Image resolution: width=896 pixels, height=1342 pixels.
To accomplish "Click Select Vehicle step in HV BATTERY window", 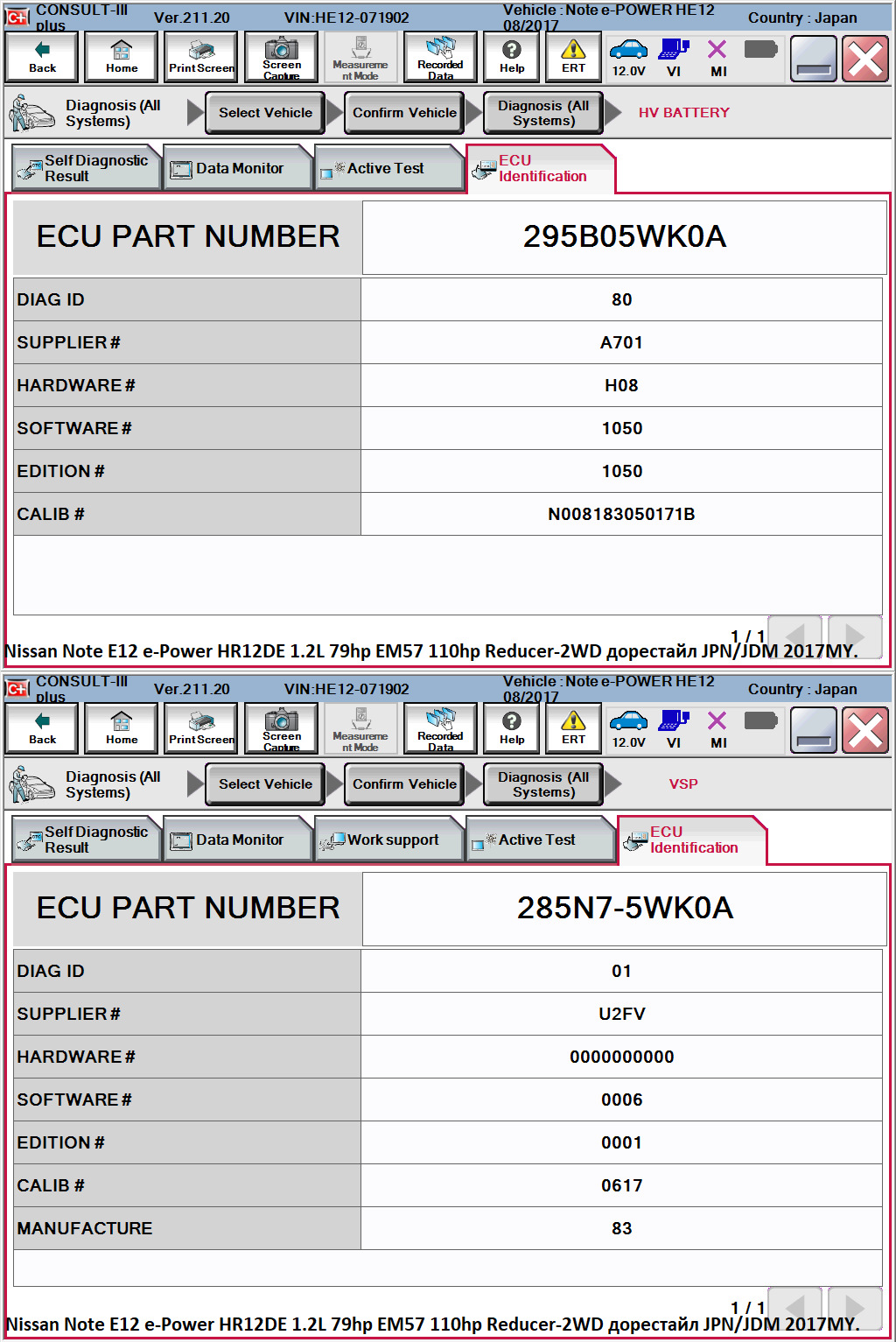I will coord(265,113).
